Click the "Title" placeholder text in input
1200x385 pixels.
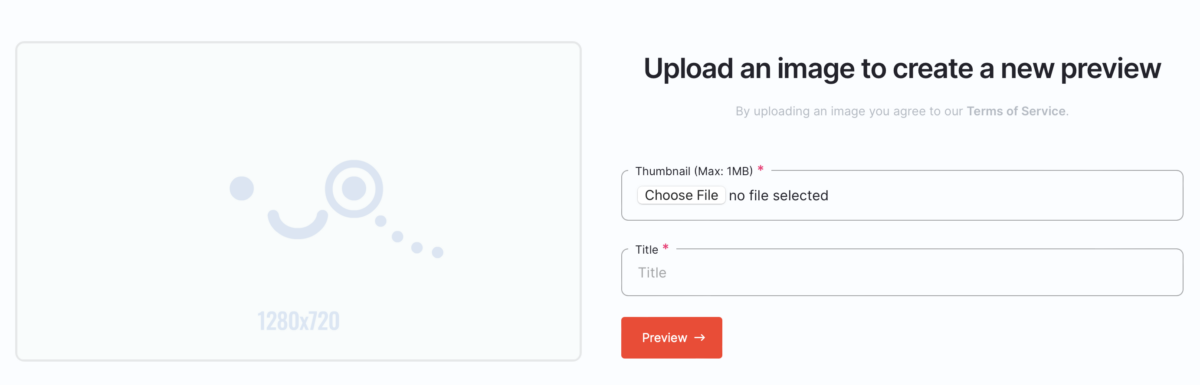coord(652,272)
